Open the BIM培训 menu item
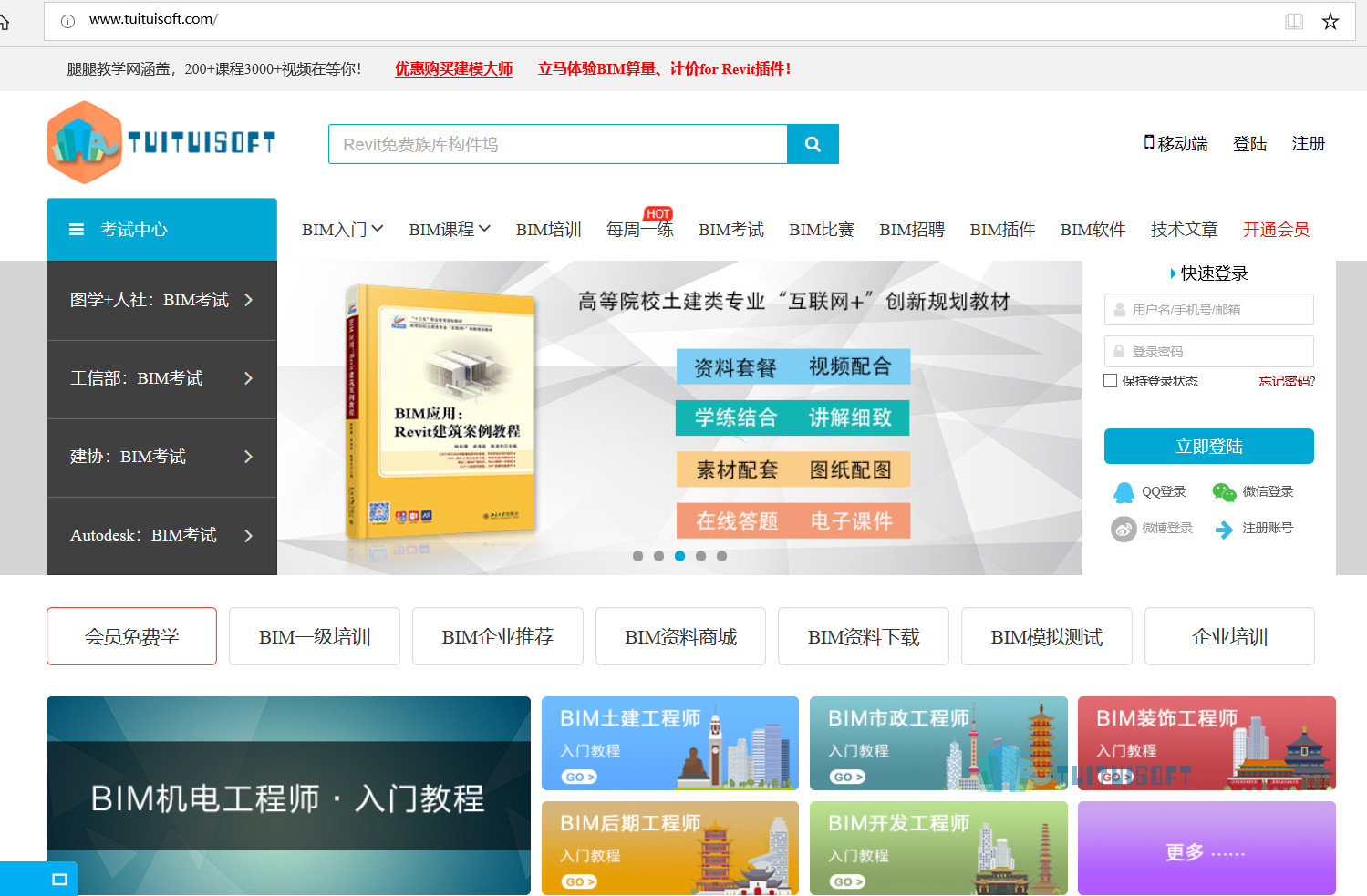The image size is (1367, 896). click(549, 230)
